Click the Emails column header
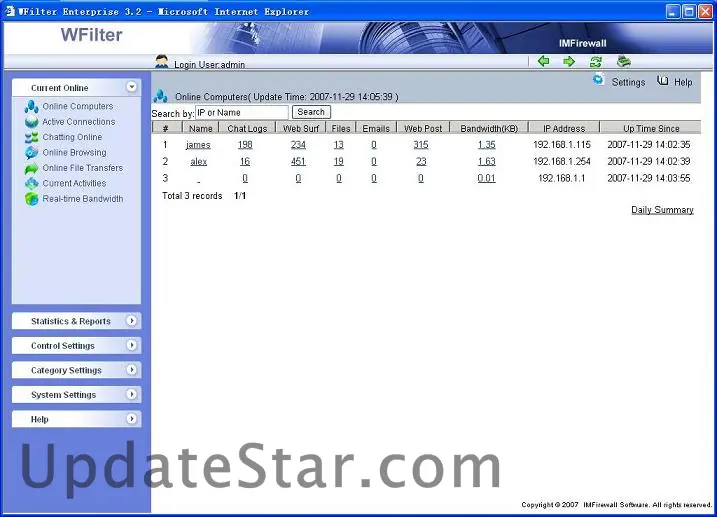This screenshot has height=517, width=717. [376, 128]
